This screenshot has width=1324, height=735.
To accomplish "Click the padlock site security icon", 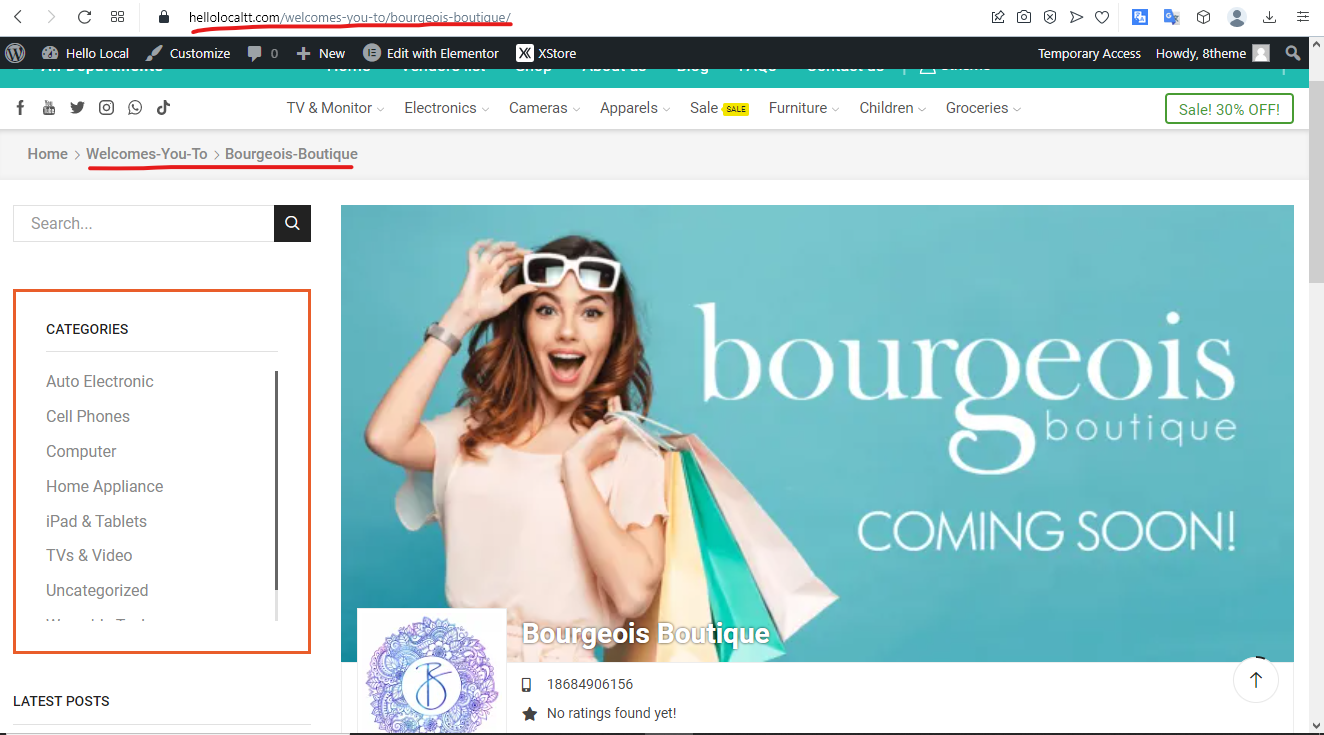I will 165,17.
